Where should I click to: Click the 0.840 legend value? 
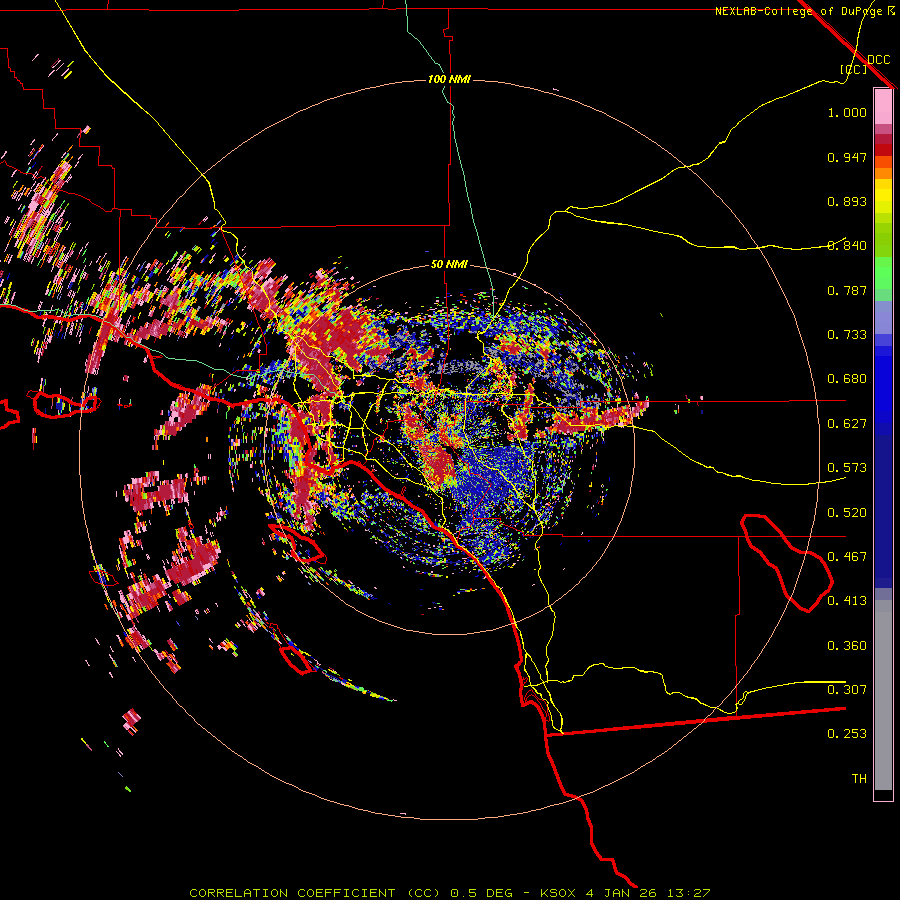click(x=847, y=246)
